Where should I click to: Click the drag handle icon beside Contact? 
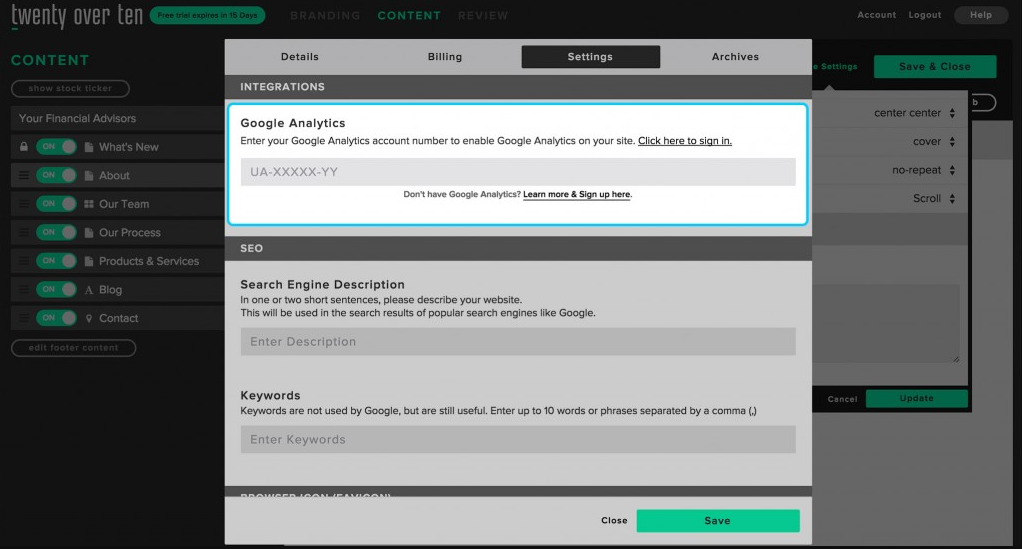[x=24, y=318]
